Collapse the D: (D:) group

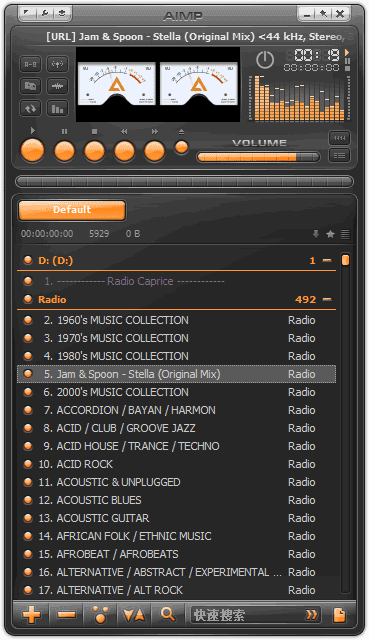pos(327,260)
